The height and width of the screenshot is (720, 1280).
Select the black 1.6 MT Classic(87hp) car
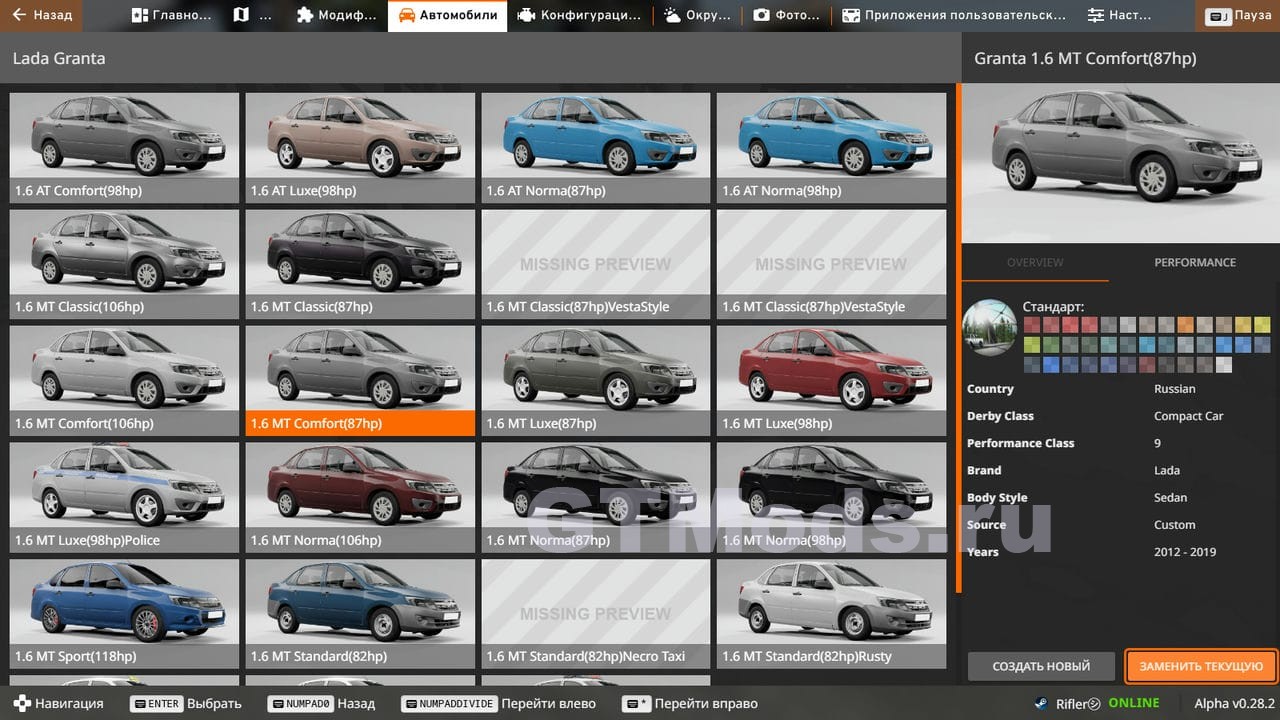pyautogui.click(x=360, y=264)
